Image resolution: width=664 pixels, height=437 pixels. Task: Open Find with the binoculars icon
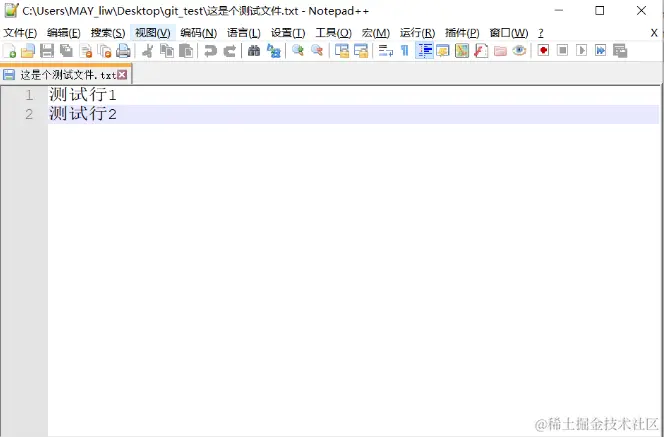254,51
